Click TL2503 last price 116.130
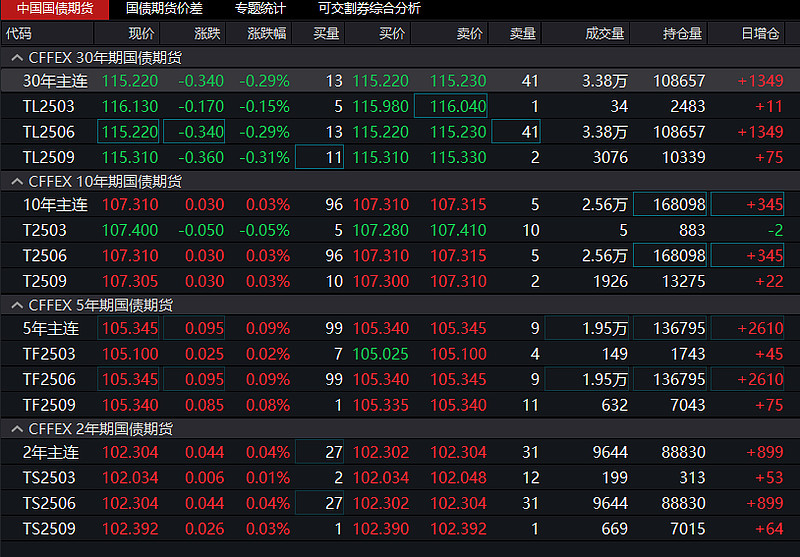Screen dimensions: 800x557 pos(130,106)
